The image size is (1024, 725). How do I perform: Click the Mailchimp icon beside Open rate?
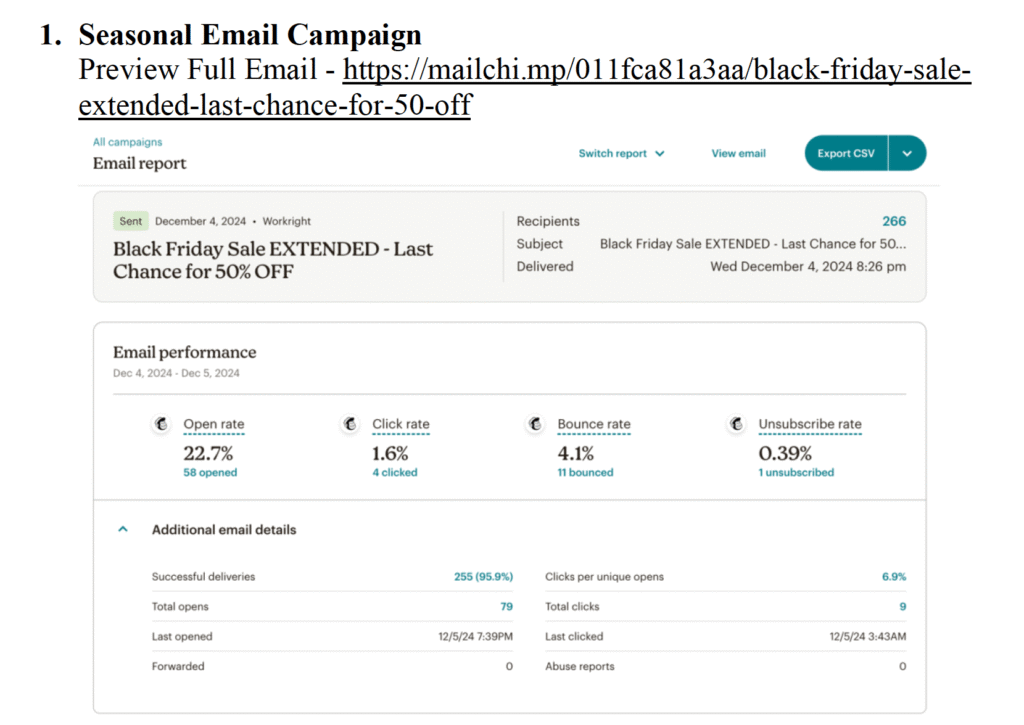pyautogui.click(x=160, y=424)
